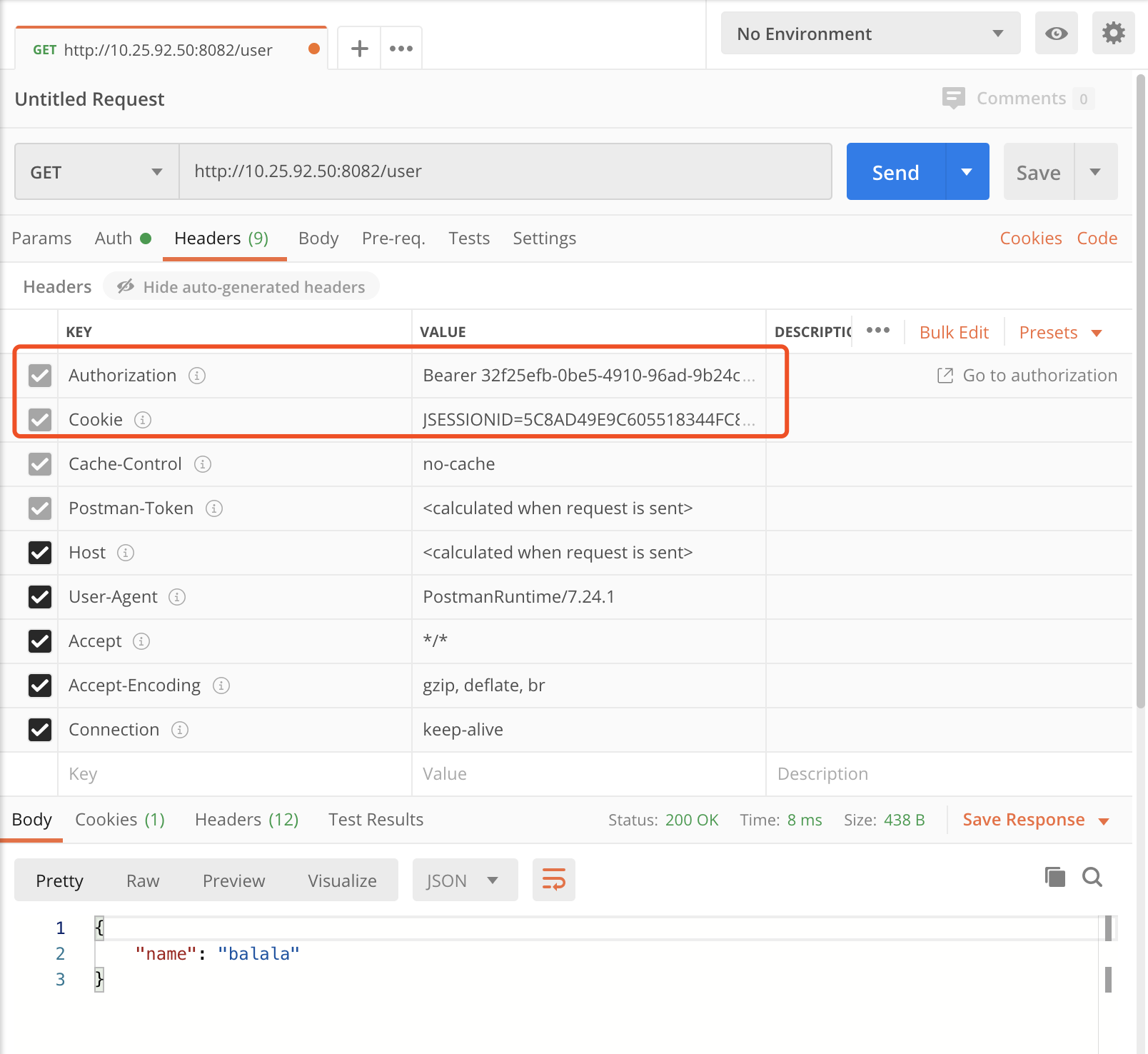Image resolution: width=1148 pixels, height=1054 pixels.
Task: Expand Save Response dropdown
Action: click(x=1104, y=820)
